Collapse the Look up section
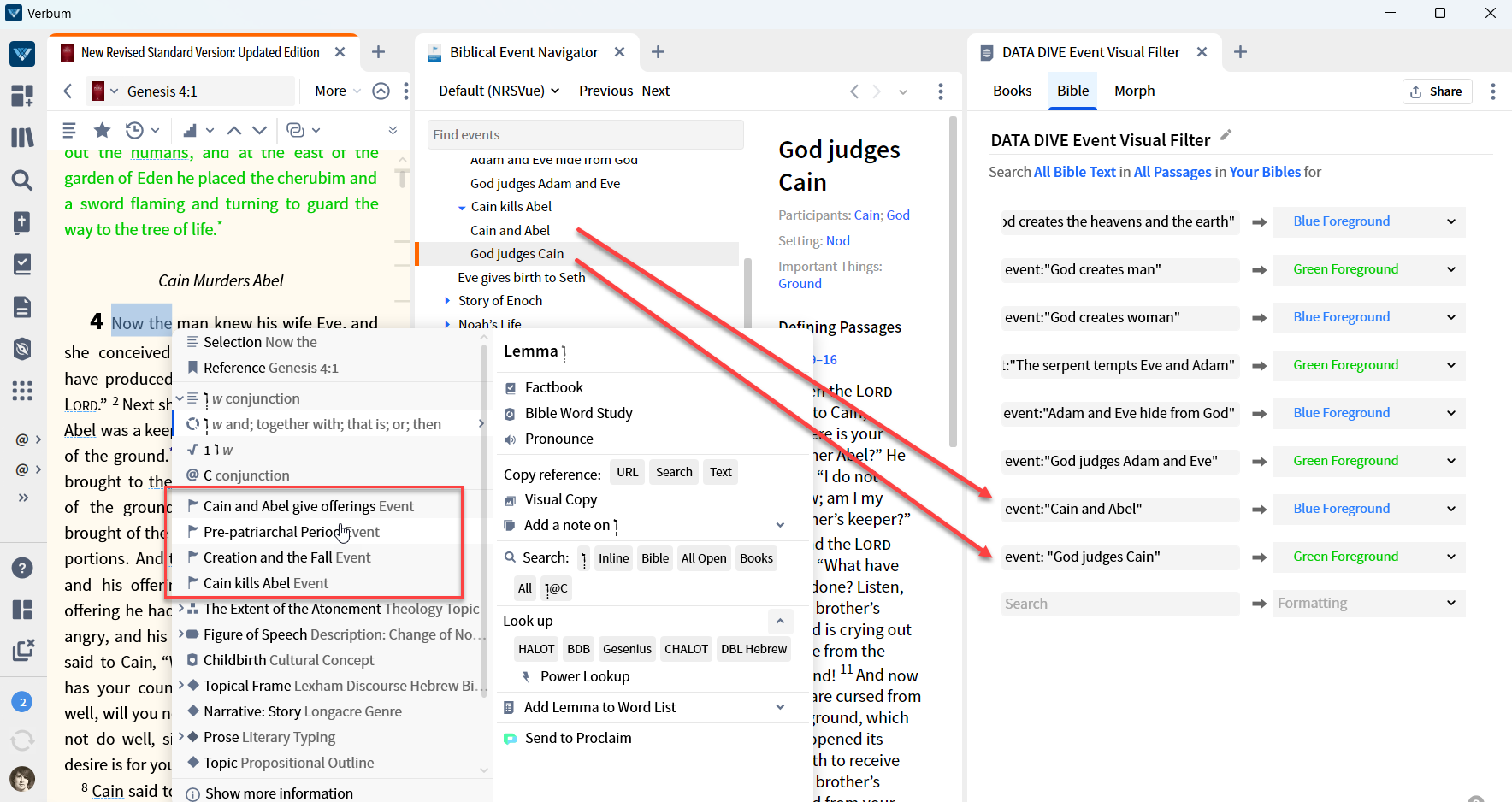 pos(780,621)
